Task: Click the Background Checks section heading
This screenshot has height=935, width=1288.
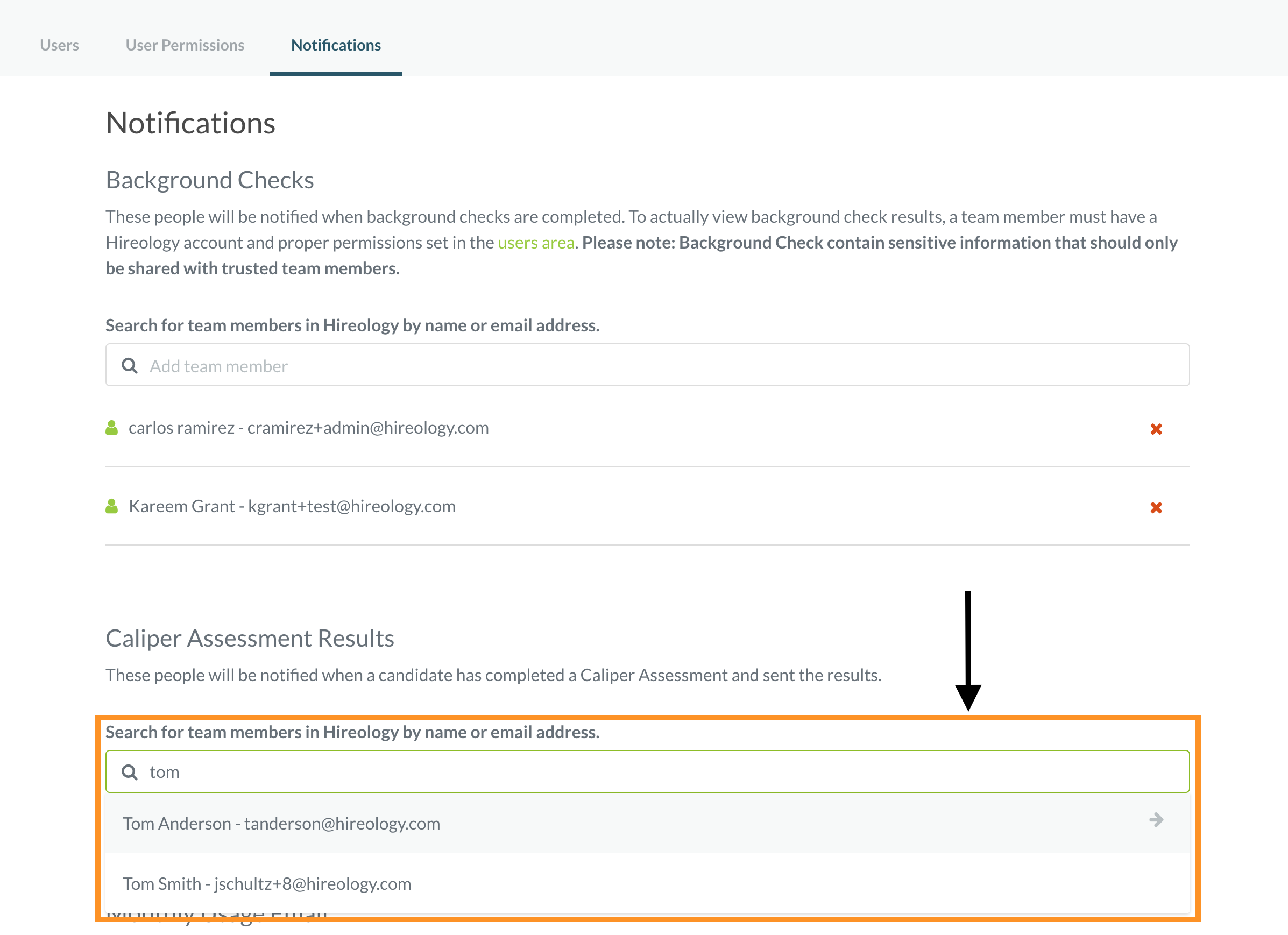Action: (210, 181)
